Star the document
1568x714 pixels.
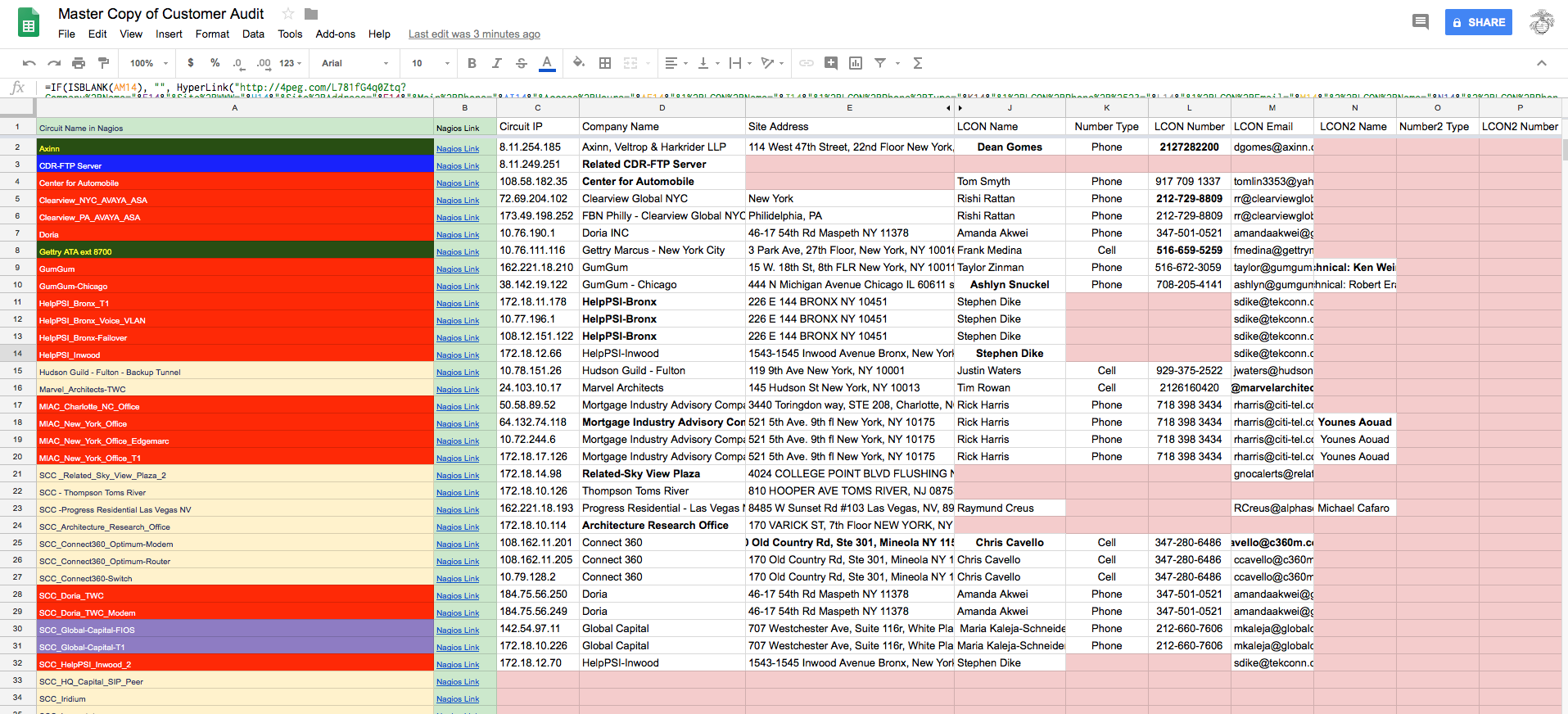tap(287, 14)
